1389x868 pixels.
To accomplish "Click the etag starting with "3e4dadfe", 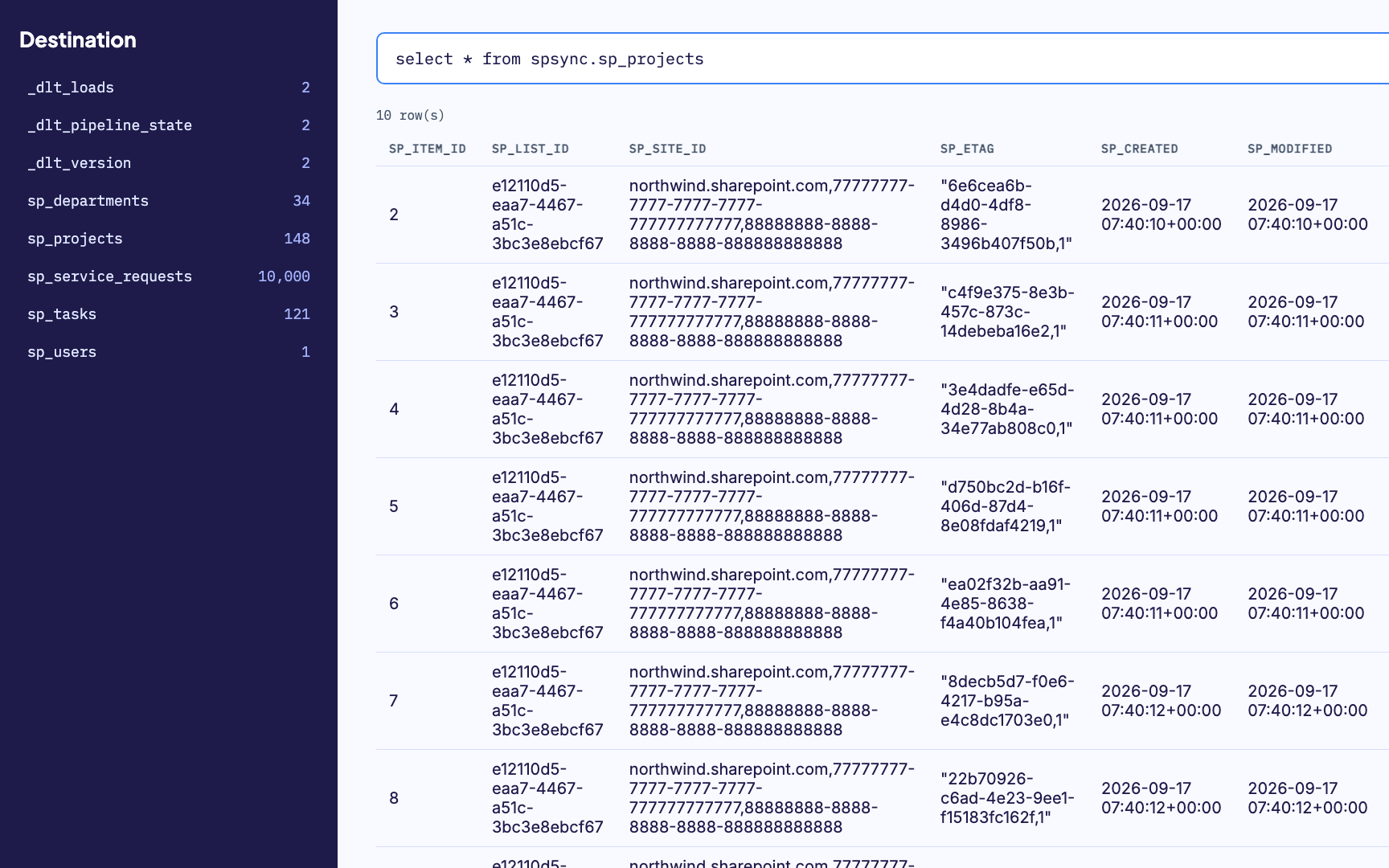I will (1007, 409).
